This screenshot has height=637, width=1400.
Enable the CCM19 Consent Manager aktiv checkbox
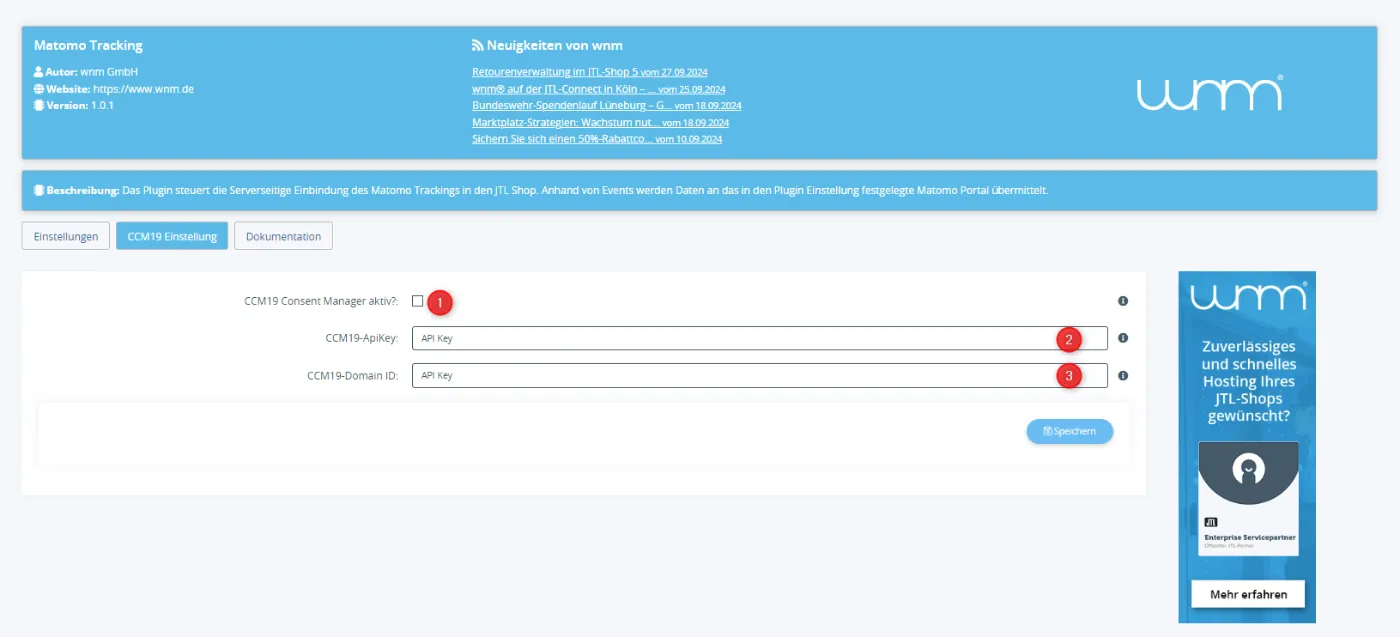point(417,301)
